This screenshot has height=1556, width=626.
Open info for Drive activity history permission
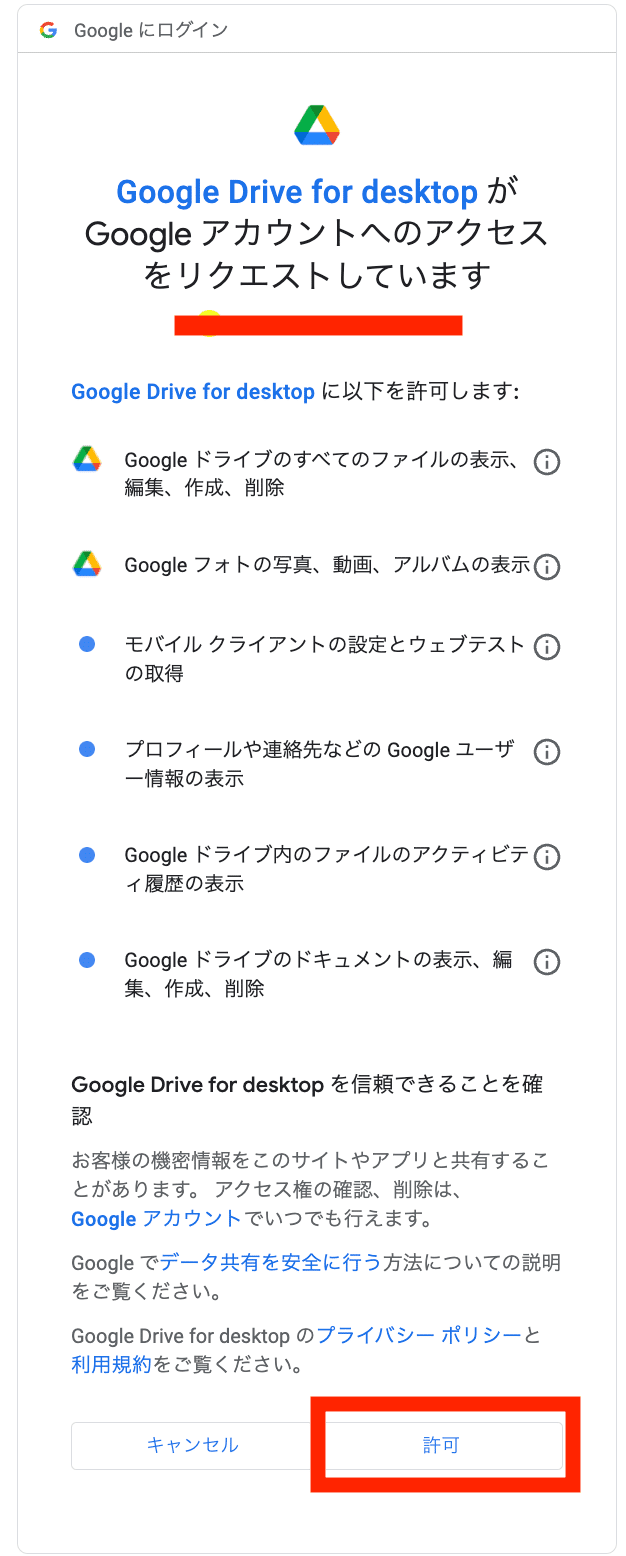click(x=546, y=857)
